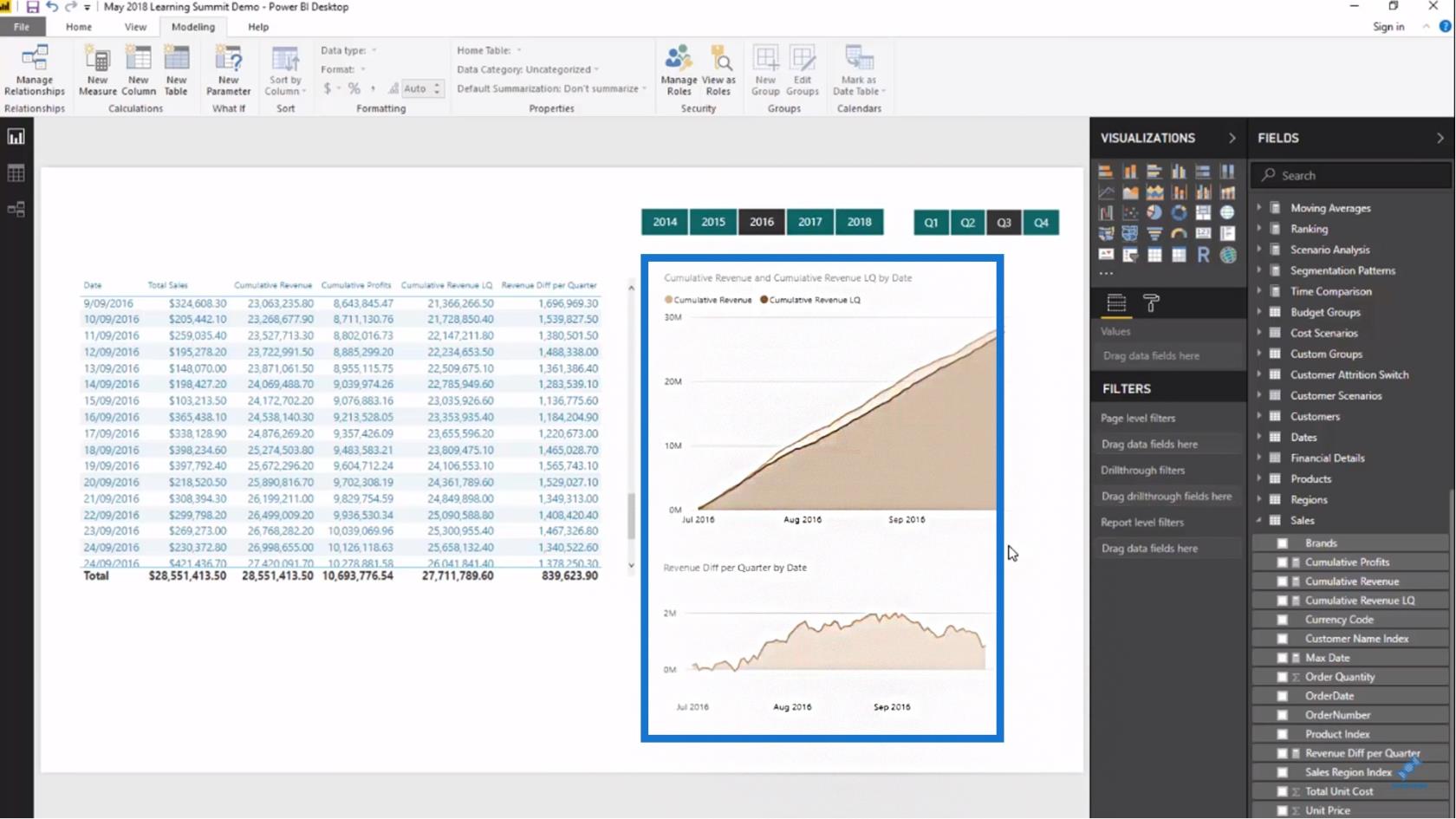Tick the Customer Name Index checkbox
The height and width of the screenshot is (819, 1456).
click(1283, 639)
